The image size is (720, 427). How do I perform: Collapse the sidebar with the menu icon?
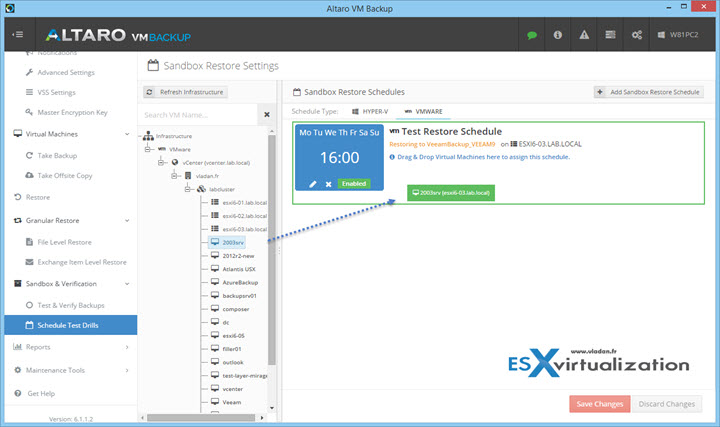click(x=17, y=34)
